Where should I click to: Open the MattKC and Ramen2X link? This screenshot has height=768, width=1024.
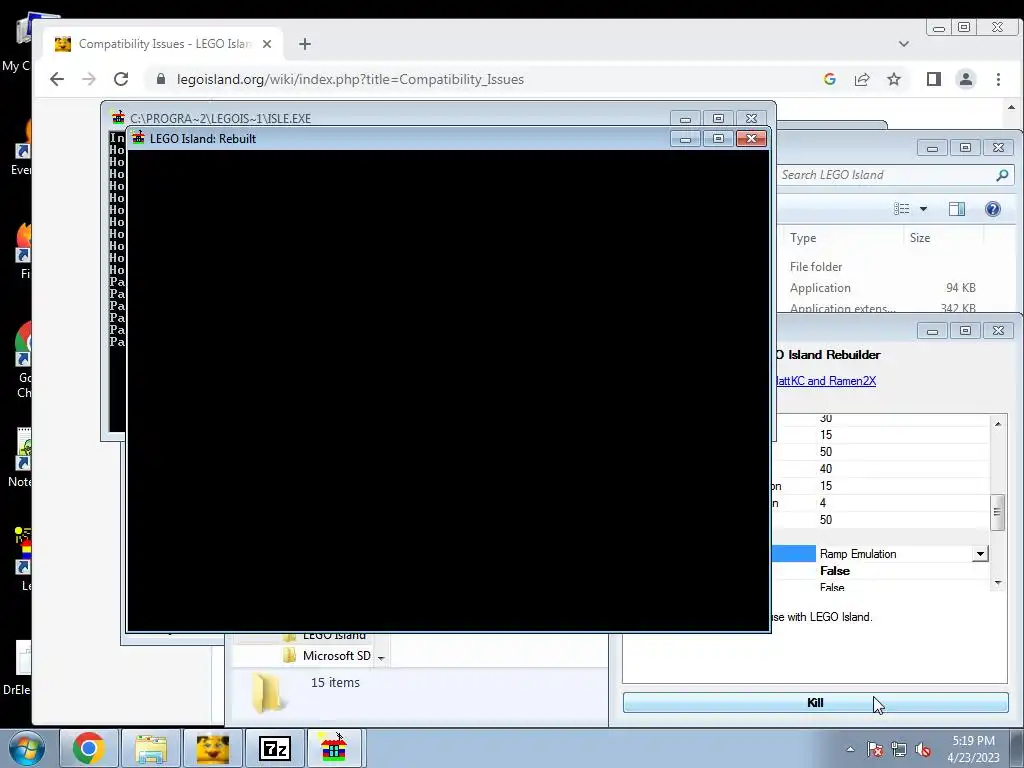(825, 381)
